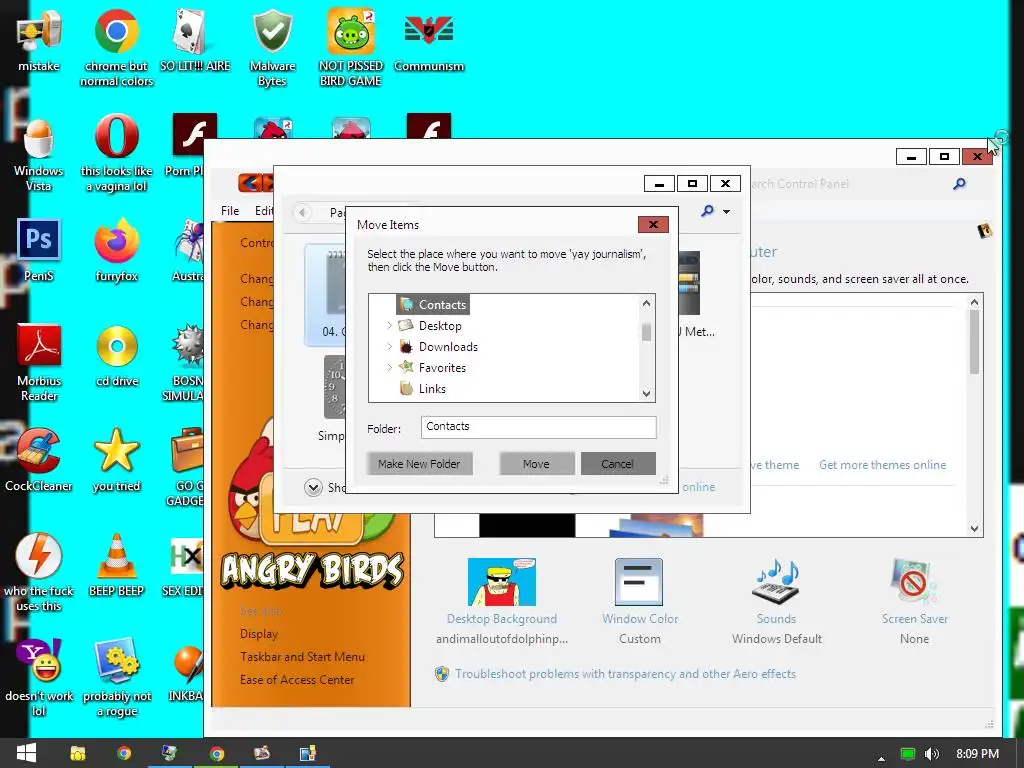Click Troubleshoot problems with transparency link
The image size is (1024, 768).
pyautogui.click(x=625, y=673)
